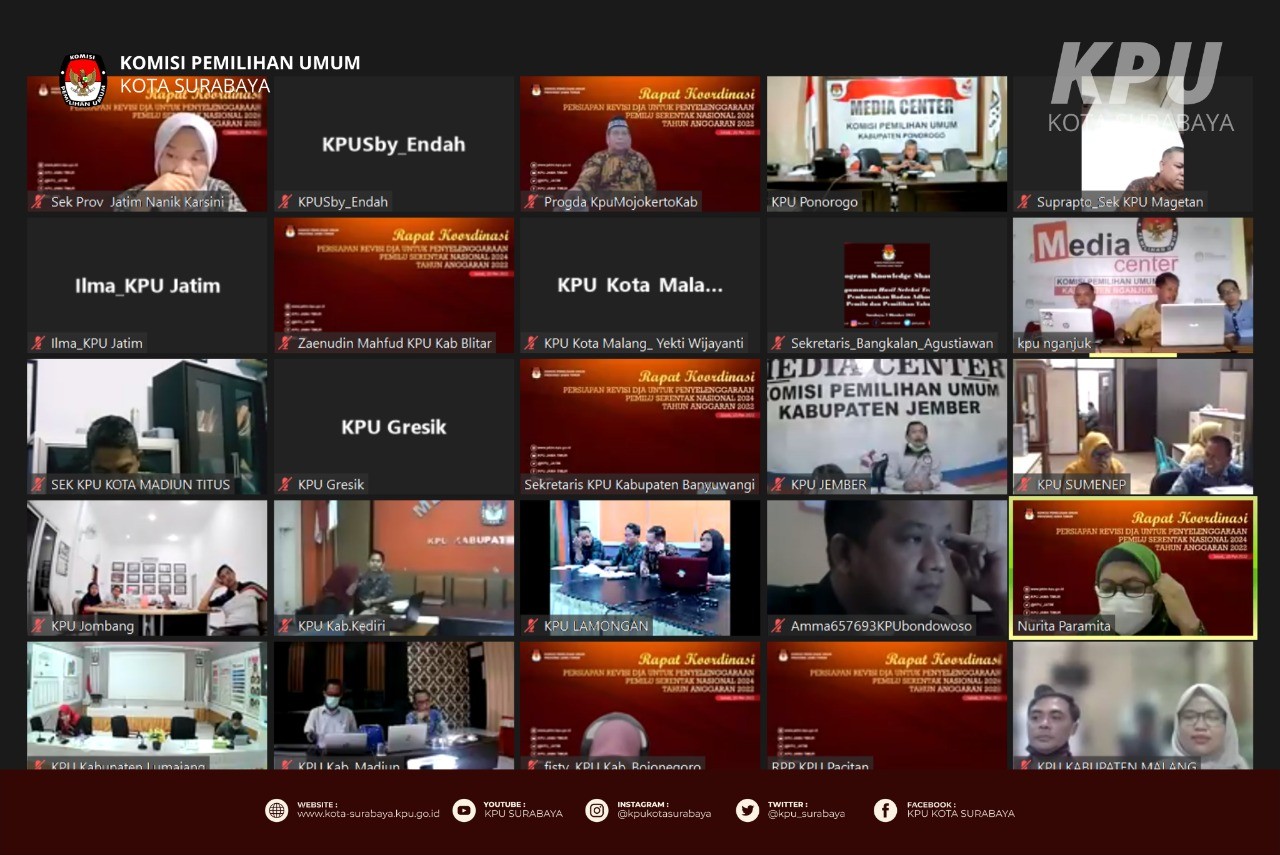Open the @kpu_surabaya Twitter handle
This screenshot has height=855, width=1280.
click(806, 814)
